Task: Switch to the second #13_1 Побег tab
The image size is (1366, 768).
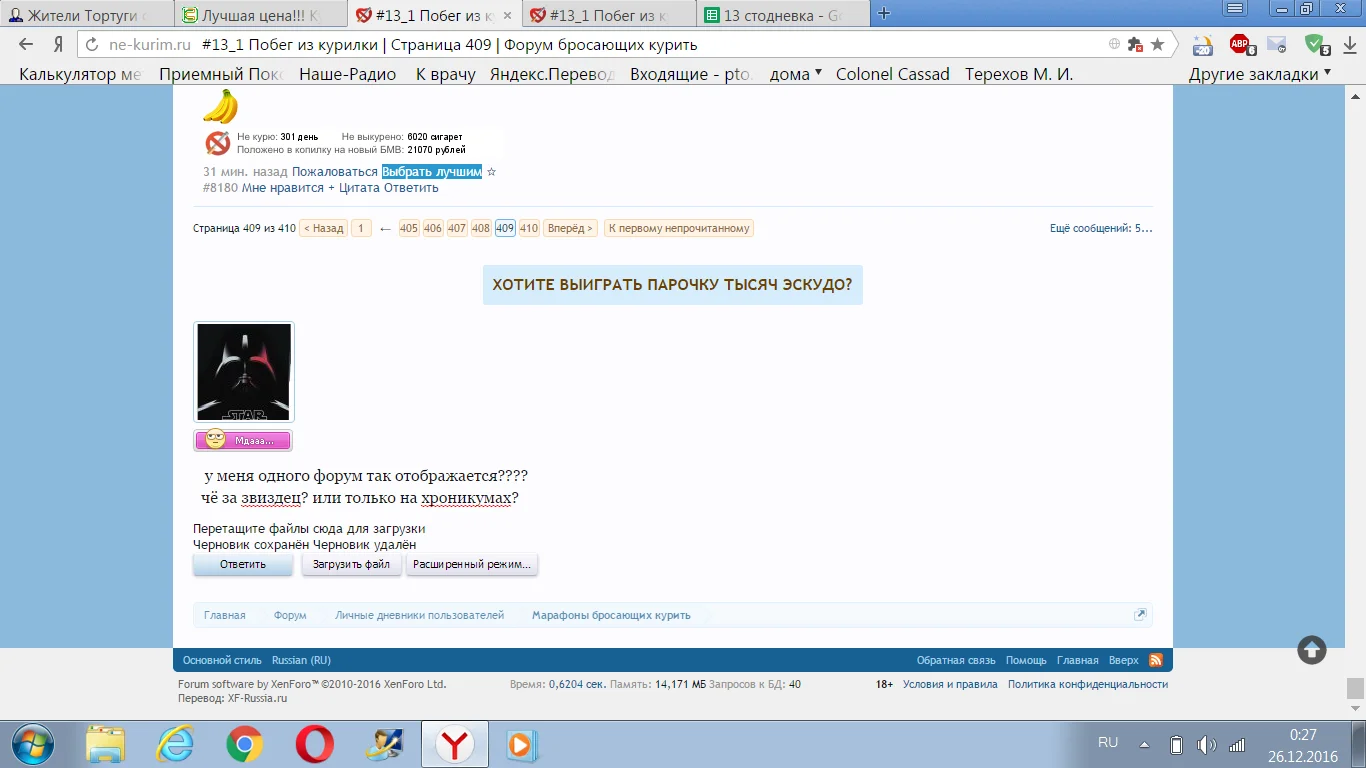Action: tap(611, 15)
